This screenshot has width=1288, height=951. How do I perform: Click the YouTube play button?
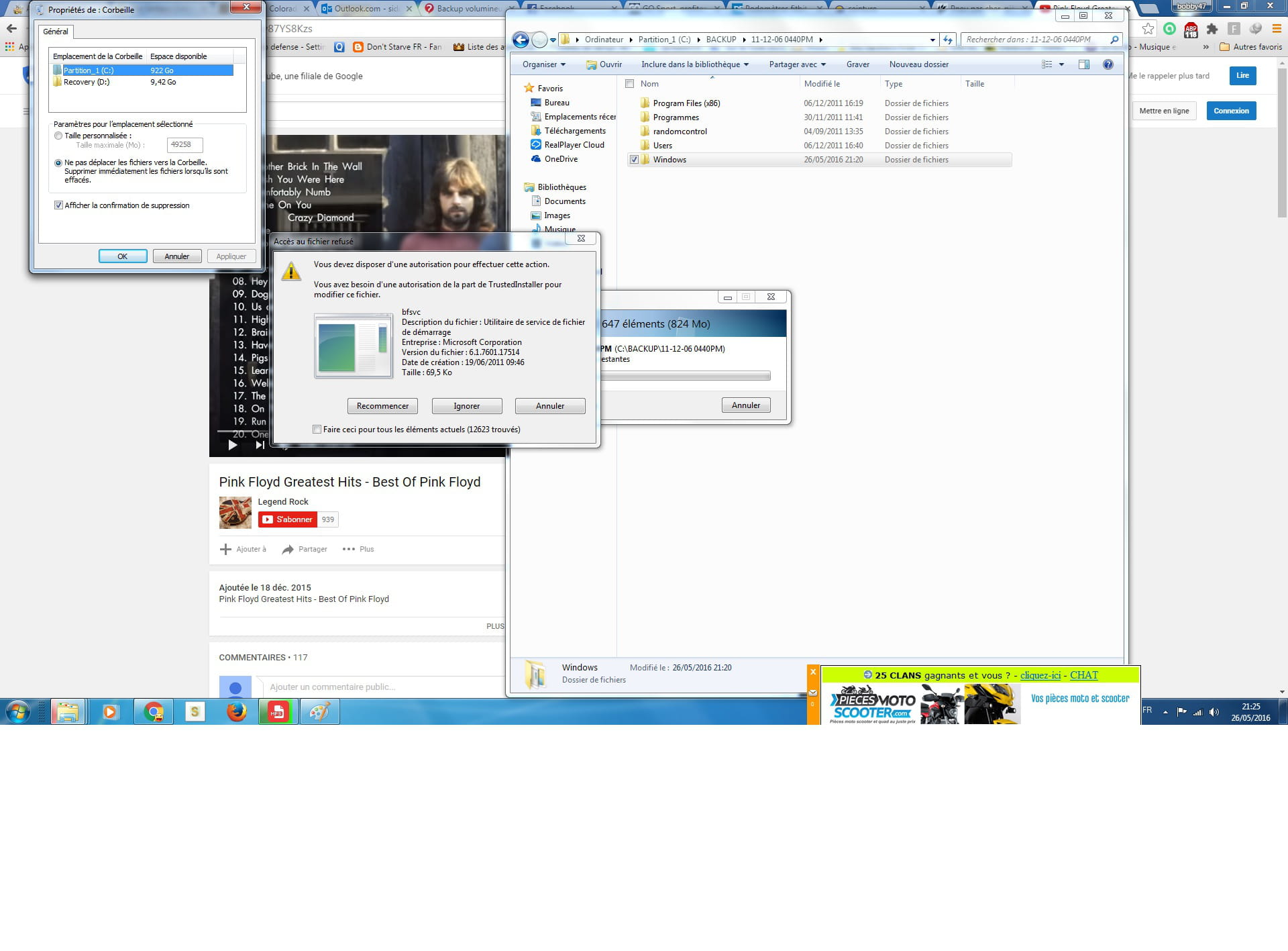(232, 444)
